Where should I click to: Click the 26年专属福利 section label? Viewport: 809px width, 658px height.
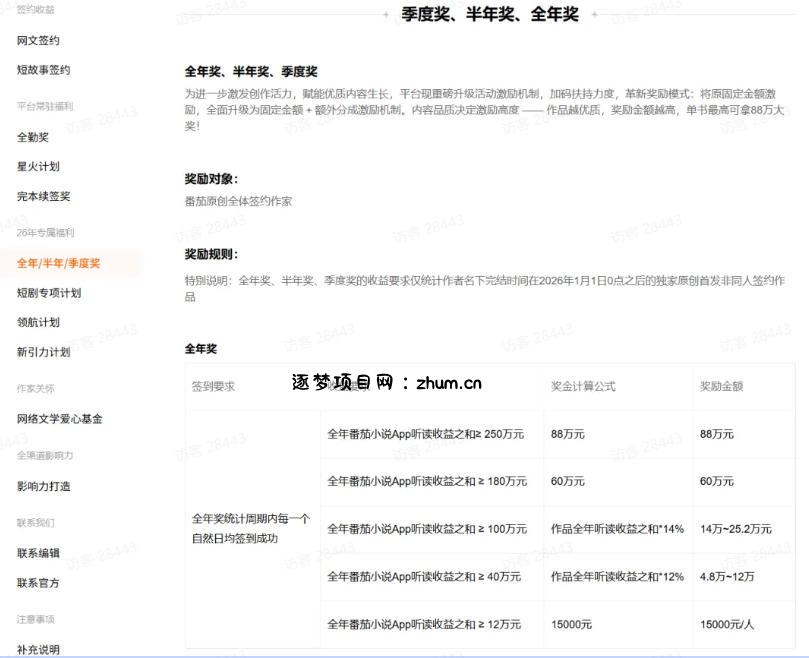45,233
